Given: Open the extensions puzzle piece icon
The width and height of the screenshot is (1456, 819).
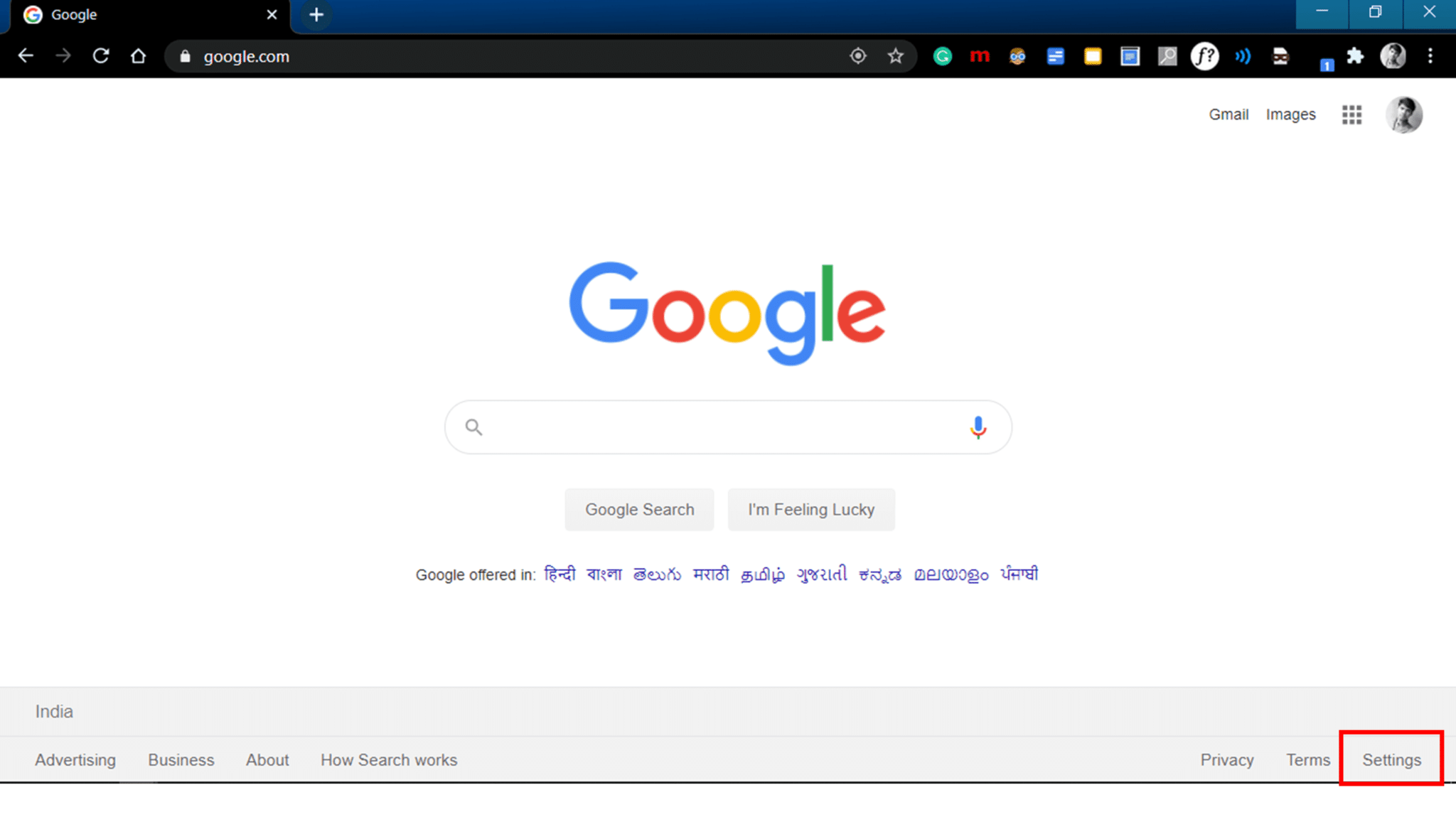Looking at the screenshot, I should point(1355,56).
